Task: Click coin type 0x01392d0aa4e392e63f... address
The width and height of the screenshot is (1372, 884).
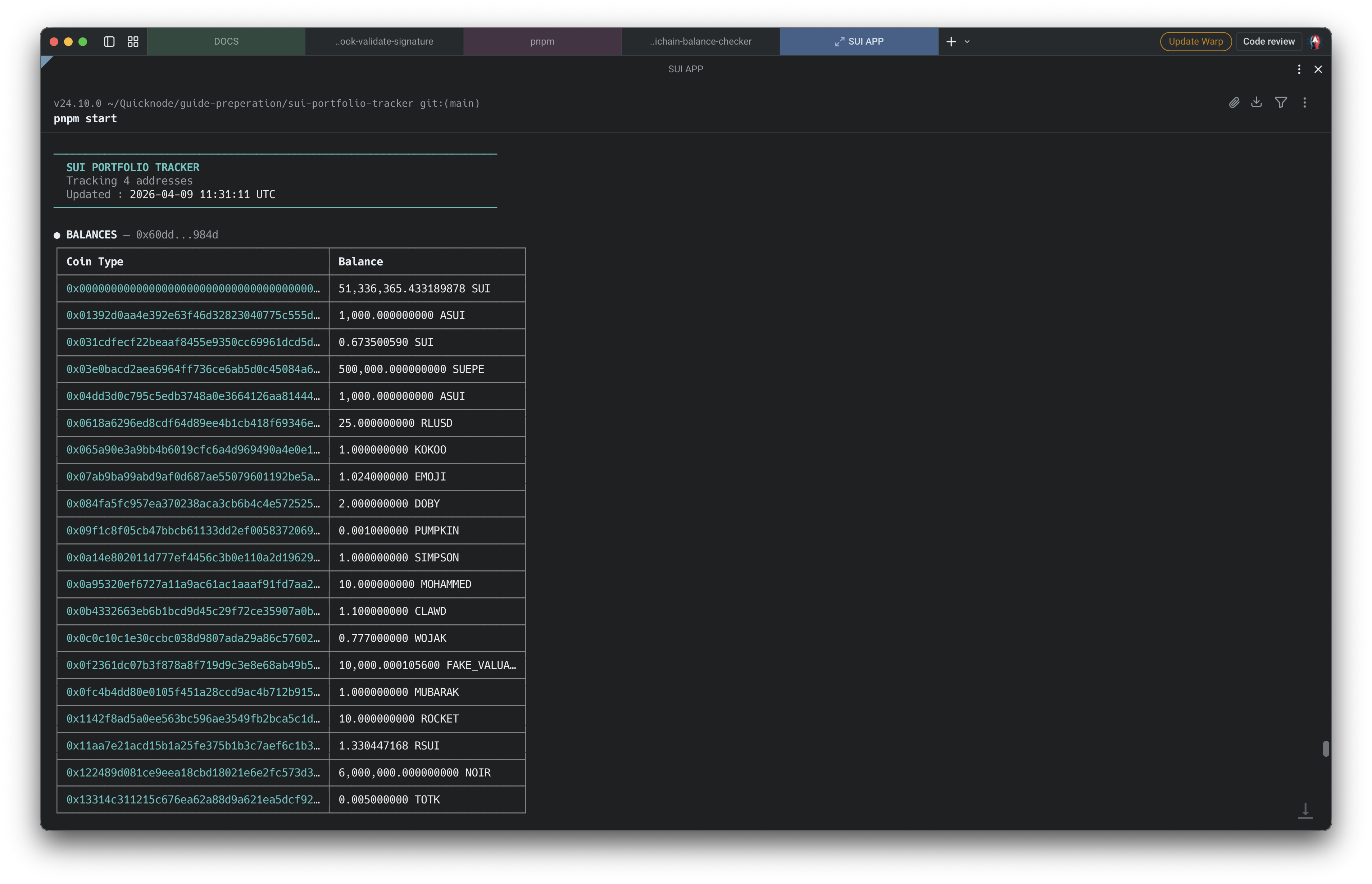Action: pyautogui.click(x=193, y=315)
